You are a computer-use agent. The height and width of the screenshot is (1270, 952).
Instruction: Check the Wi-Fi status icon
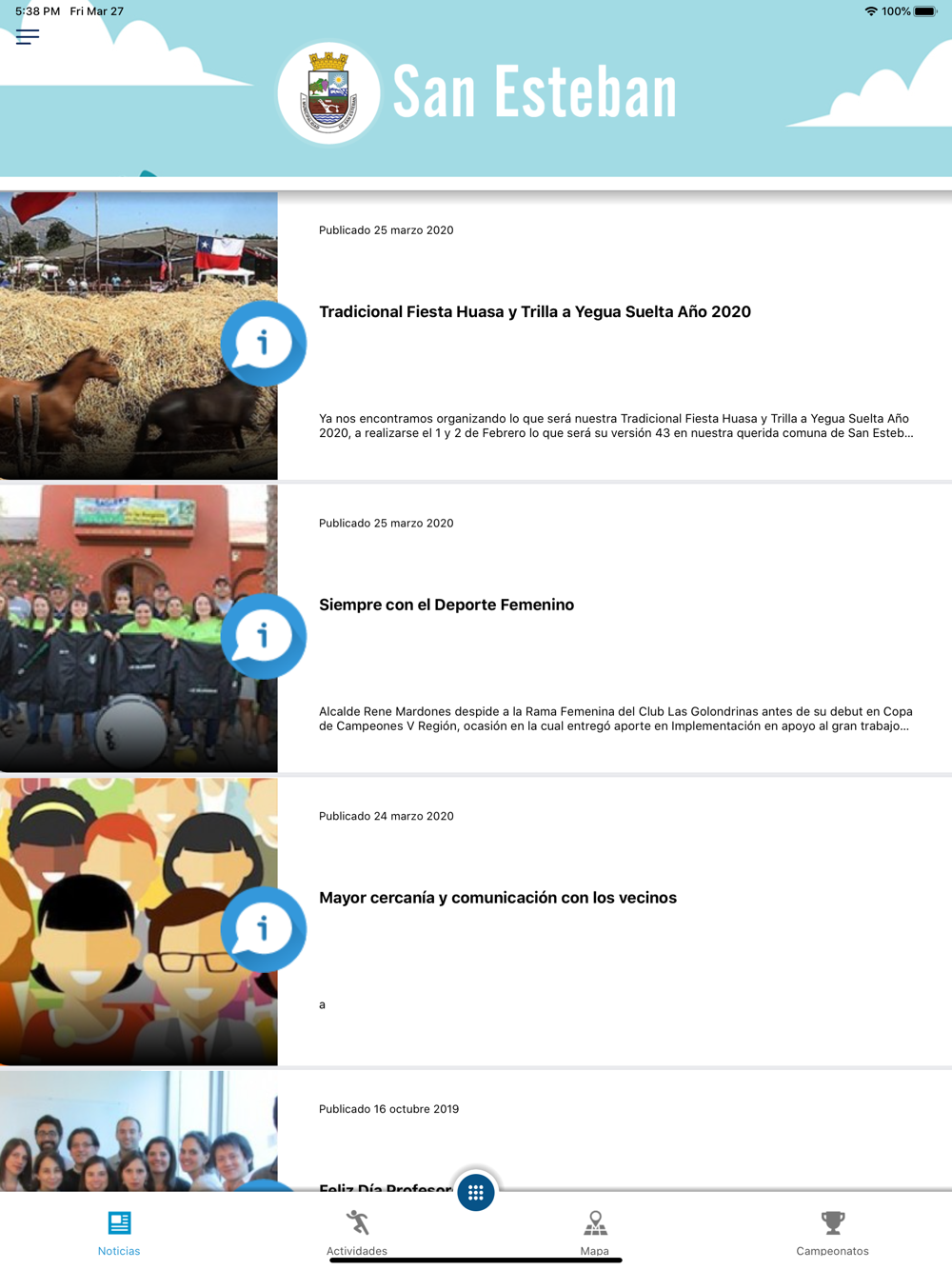click(x=870, y=11)
